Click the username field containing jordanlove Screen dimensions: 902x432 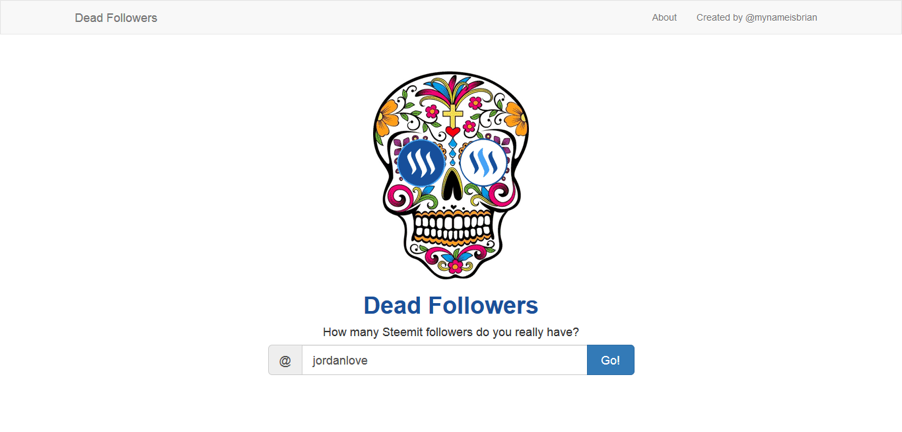tap(444, 360)
